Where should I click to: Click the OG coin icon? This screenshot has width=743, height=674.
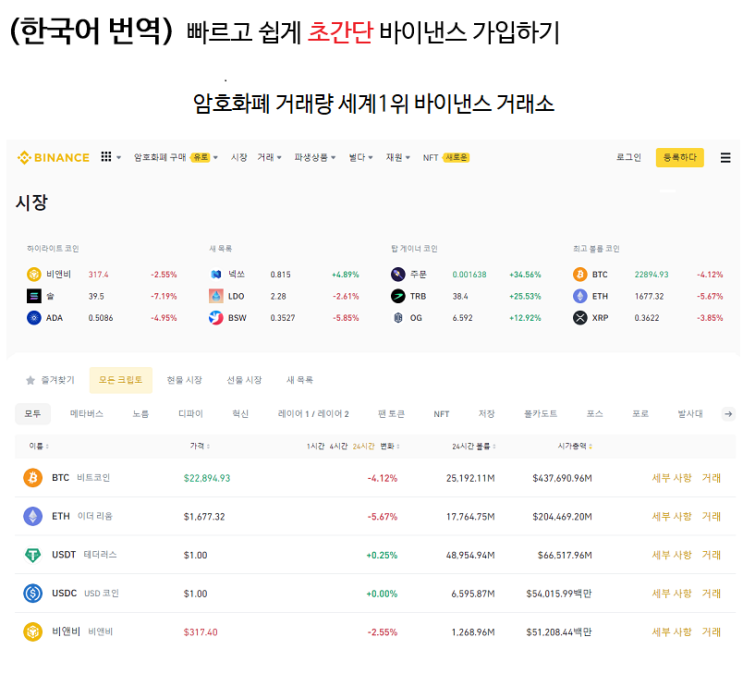(398, 318)
